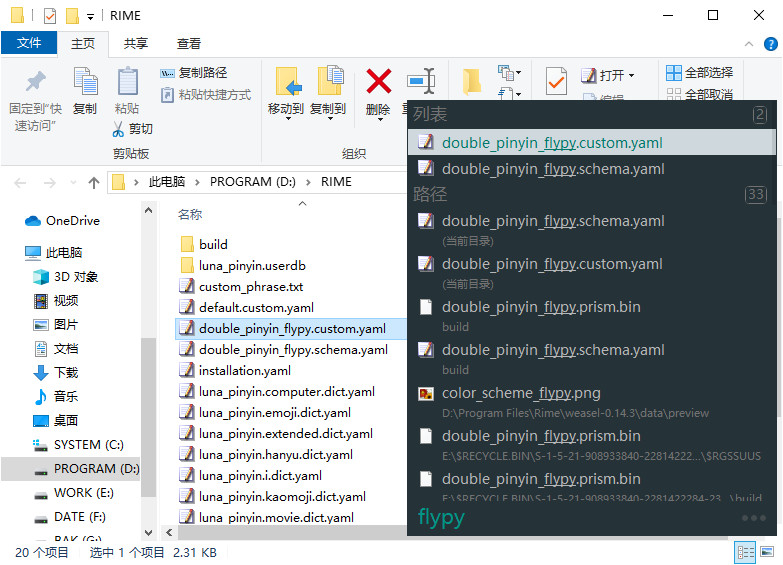Click the Pin to Quick access (固定到"快速访问") icon
Image resolution: width=783 pixels, height=565 pixels.
(35, 82)
